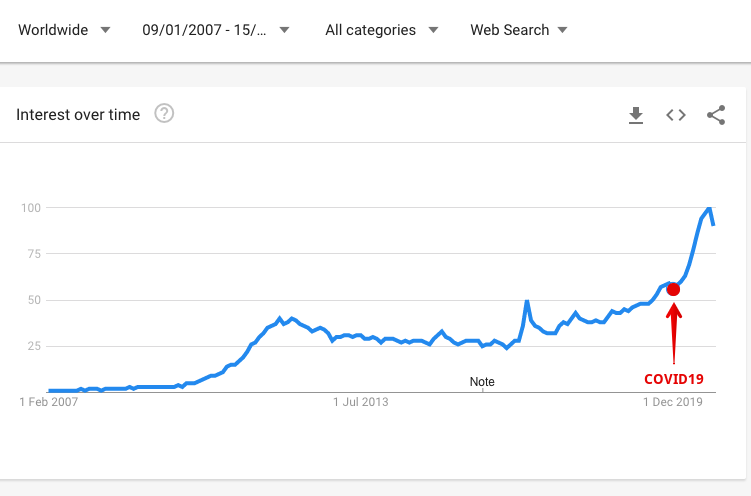Select the Worldwide filter label
This screenshot has width=751, height=496.
(x=53, y=30)
